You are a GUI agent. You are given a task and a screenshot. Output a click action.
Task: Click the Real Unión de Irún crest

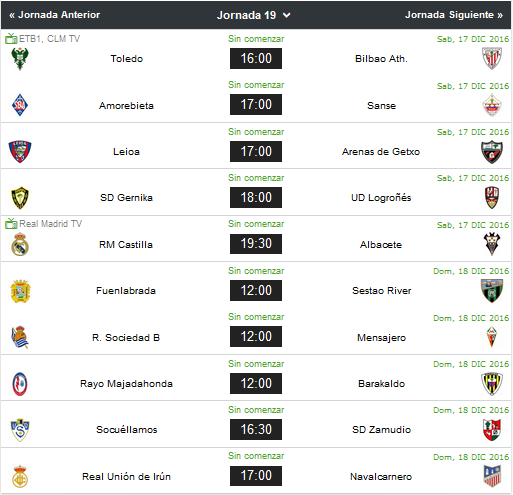click(20, 476)
